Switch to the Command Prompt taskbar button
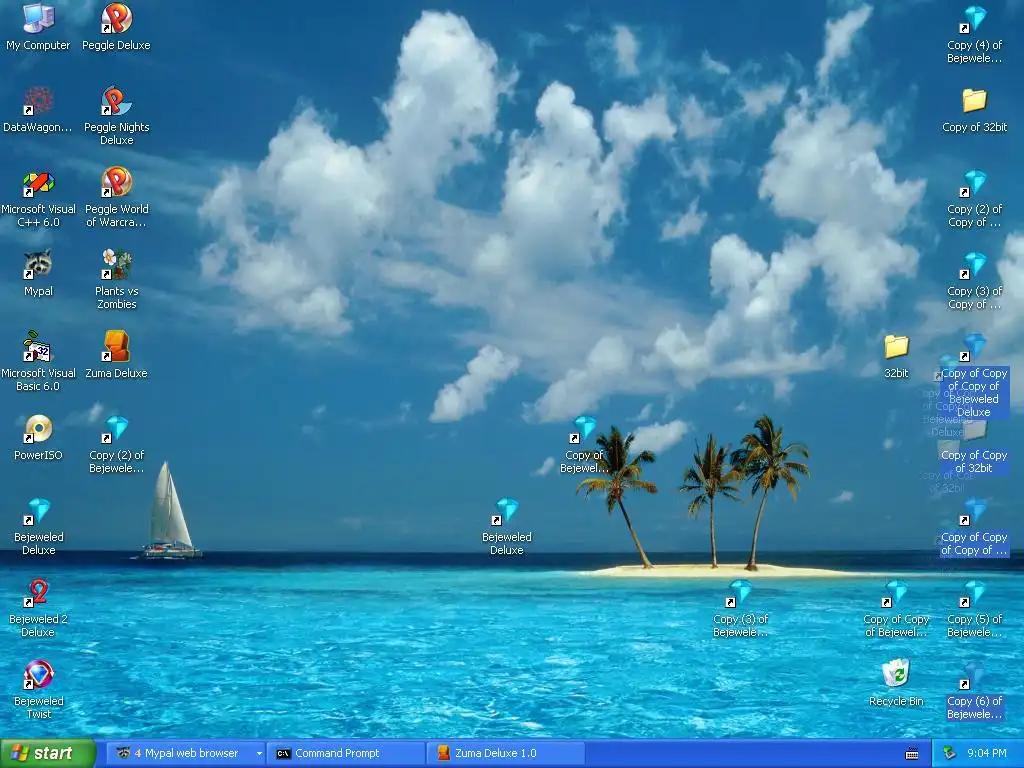The image size is (1024, 768). [x=346, y=753]
